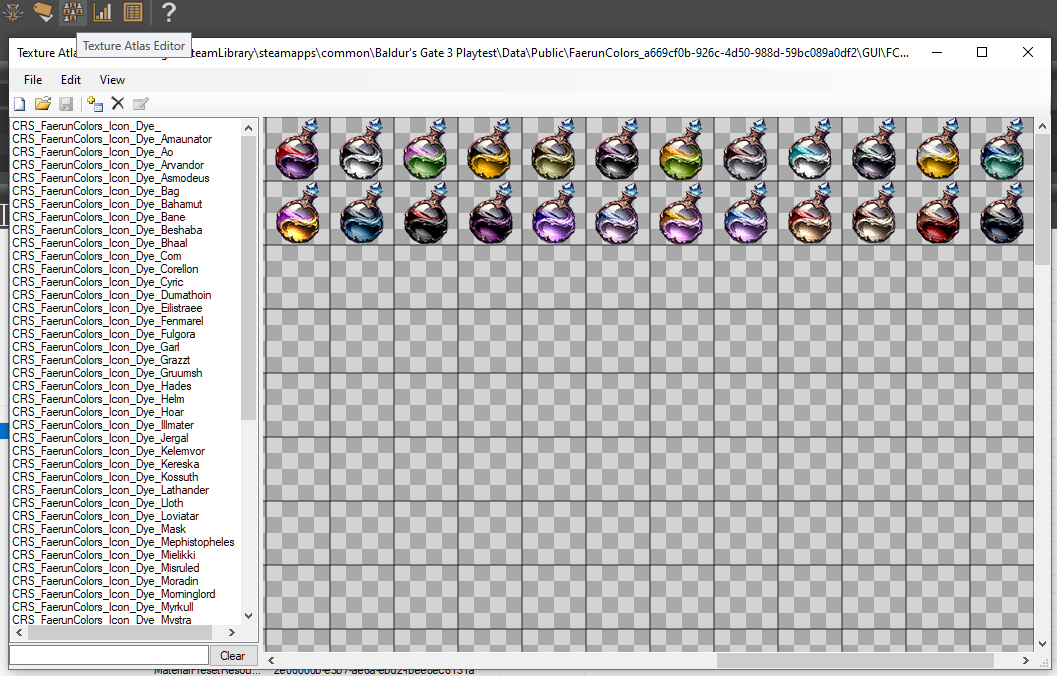Select CRS_FaerunColors_Icon_Dye_Jergal entry
This screenshot has height=676, width=1057.
click(100, 438)
